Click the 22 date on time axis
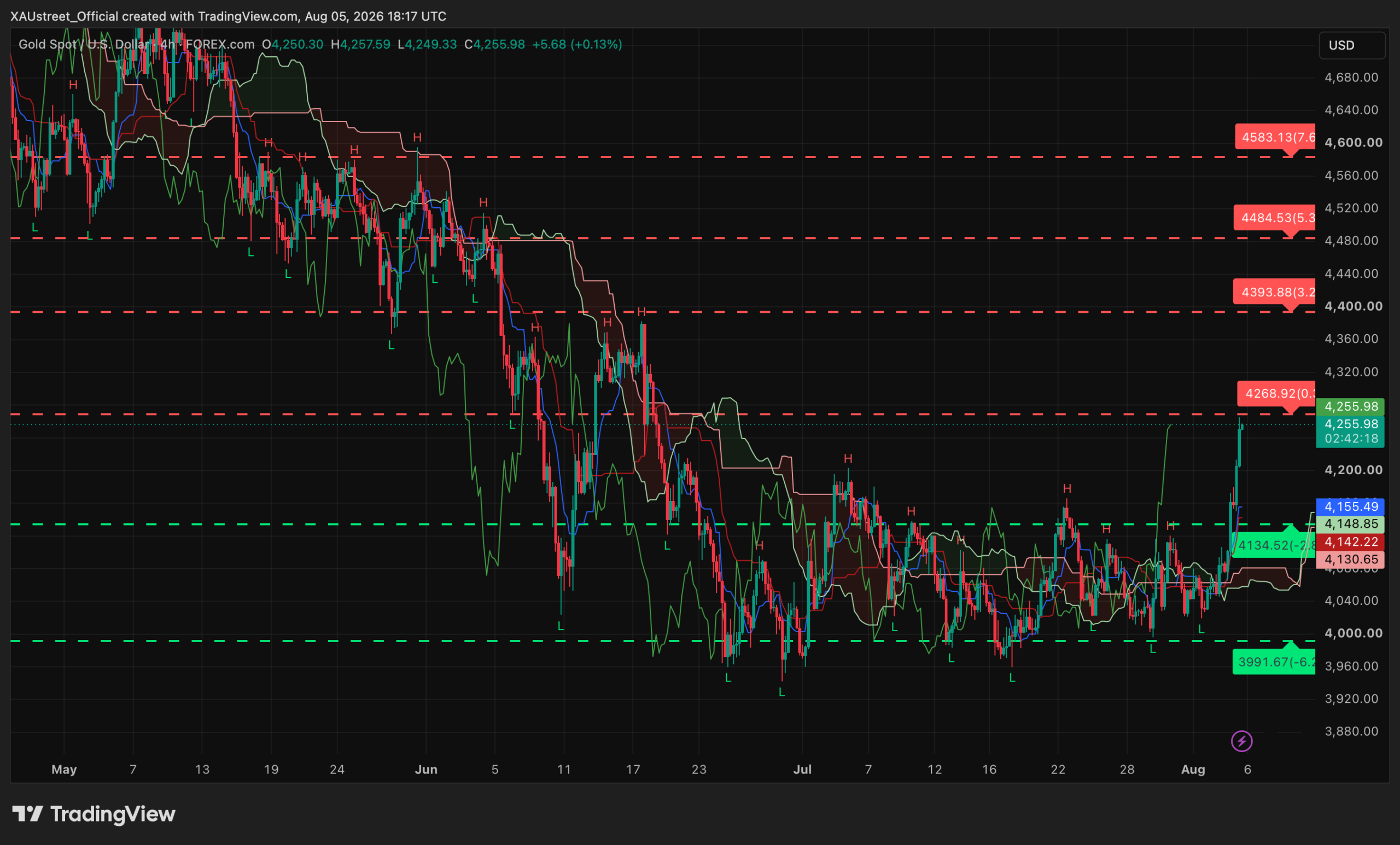Image resolution: width=1400 pixels, height=845 pixels. [1058, 770]
